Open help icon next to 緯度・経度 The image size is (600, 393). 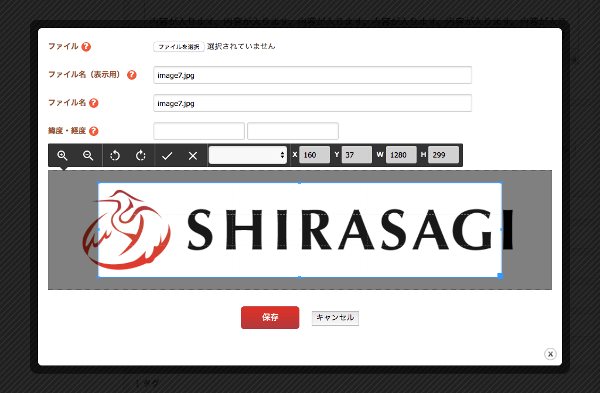(x=94, y=131)
